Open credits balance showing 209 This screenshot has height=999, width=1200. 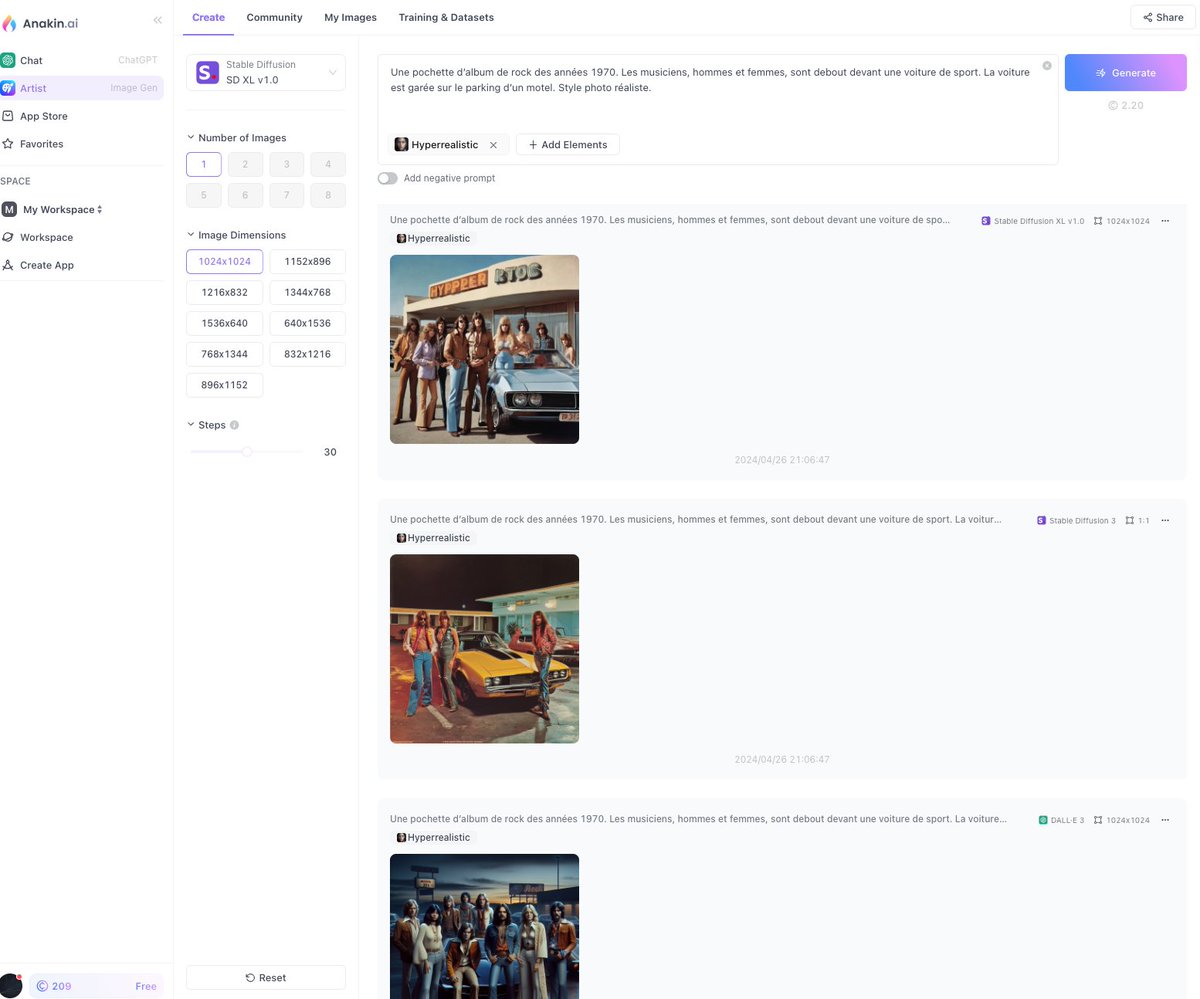(x=53, y=986)
